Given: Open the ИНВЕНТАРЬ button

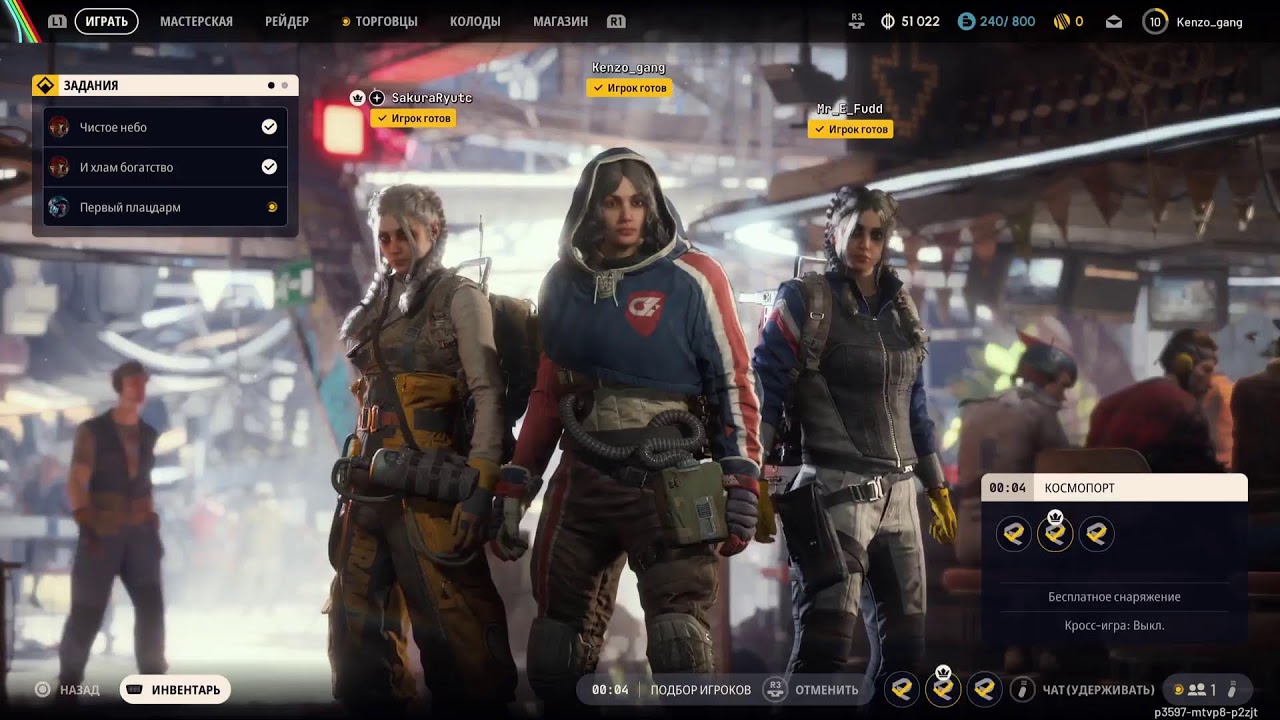Looking at the screenshot, I should point(175,690).
